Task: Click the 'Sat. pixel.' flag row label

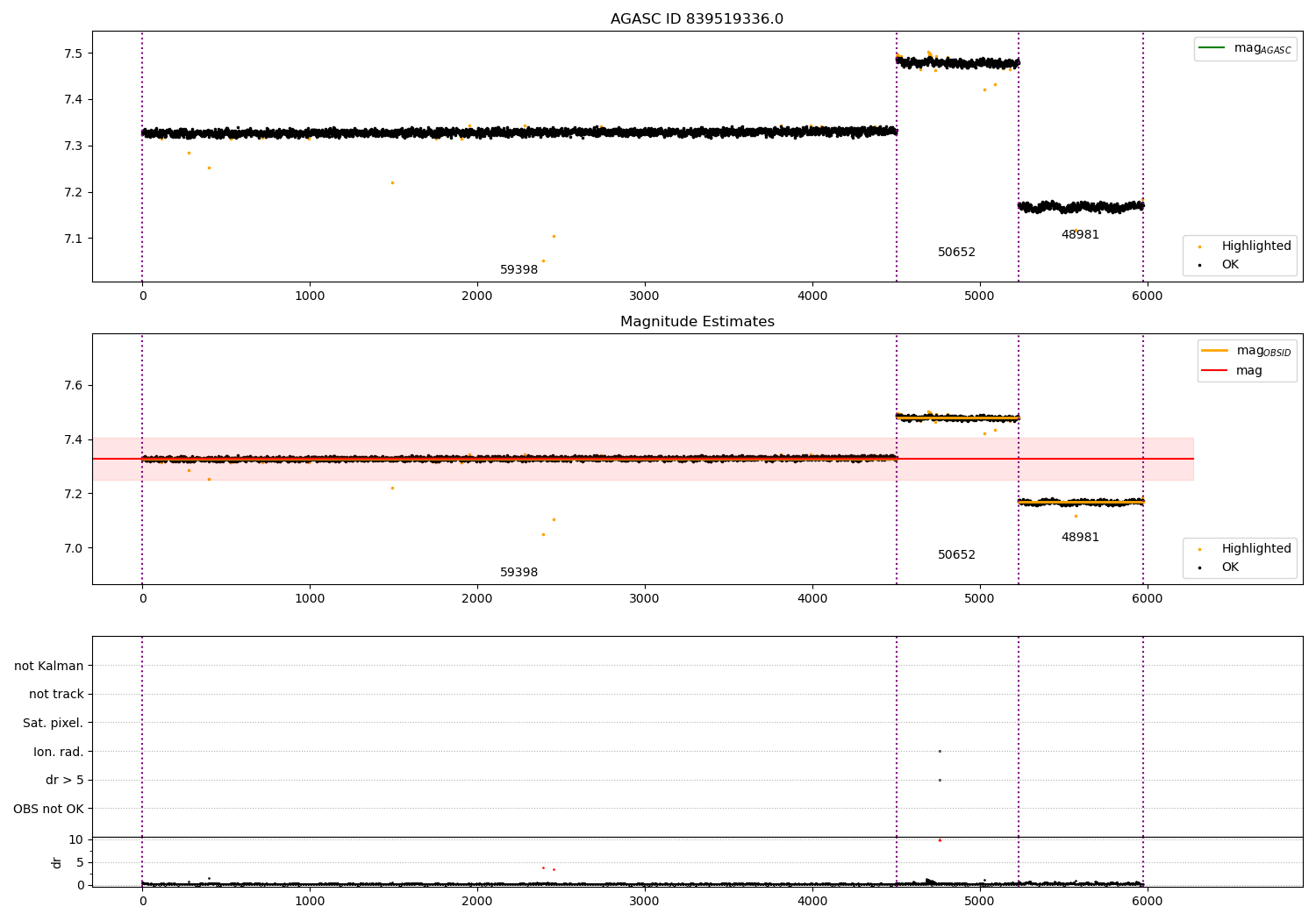Action: click(x=54, y=723)
